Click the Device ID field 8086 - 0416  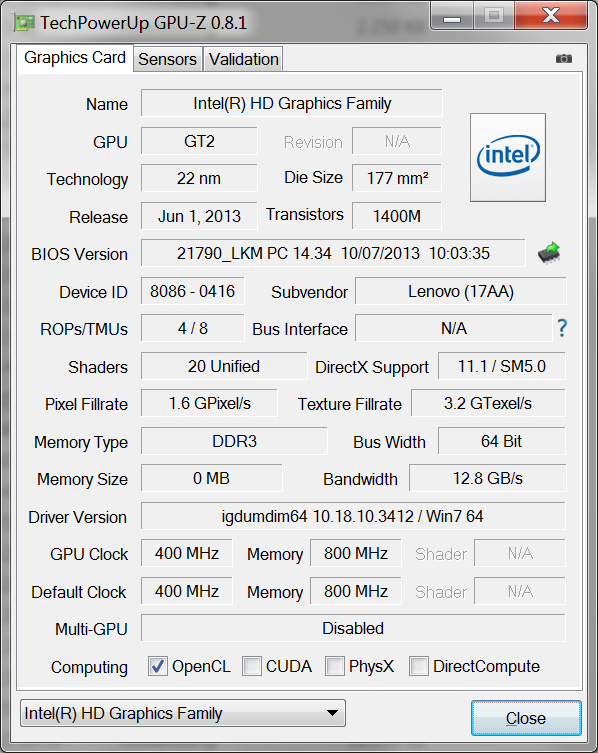click(193, 291)
